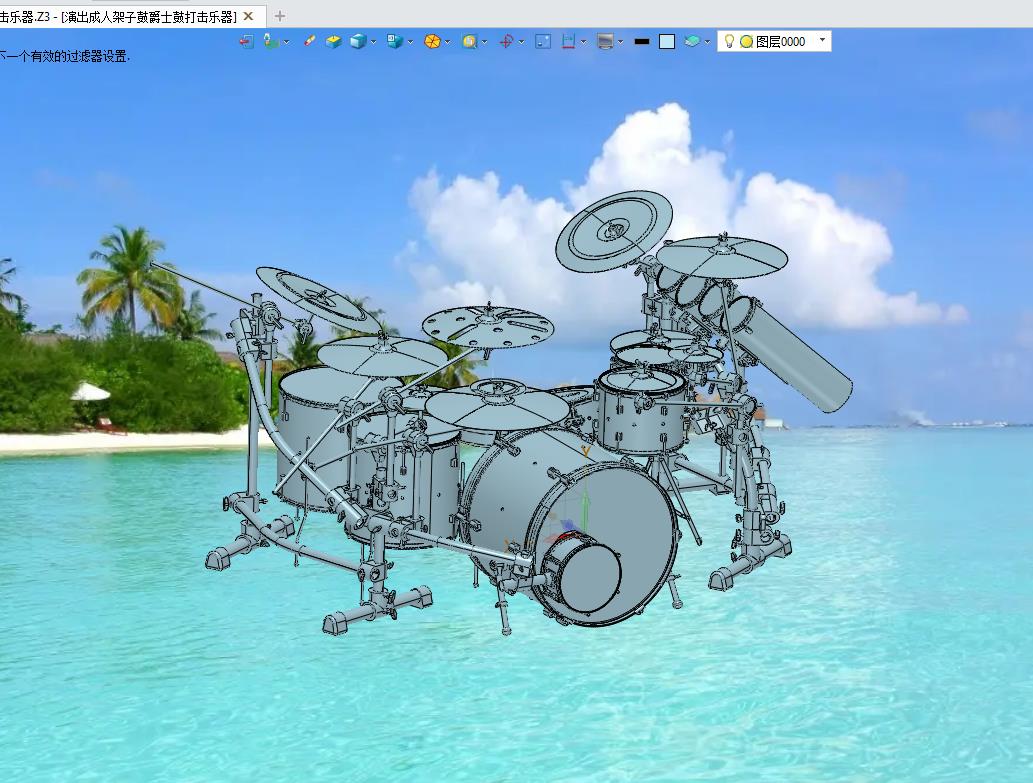Image resolution: width=1033 pixels, height=783 pixels.
Task: Click the exit icon at toolbar start
Action: [246, 41]
